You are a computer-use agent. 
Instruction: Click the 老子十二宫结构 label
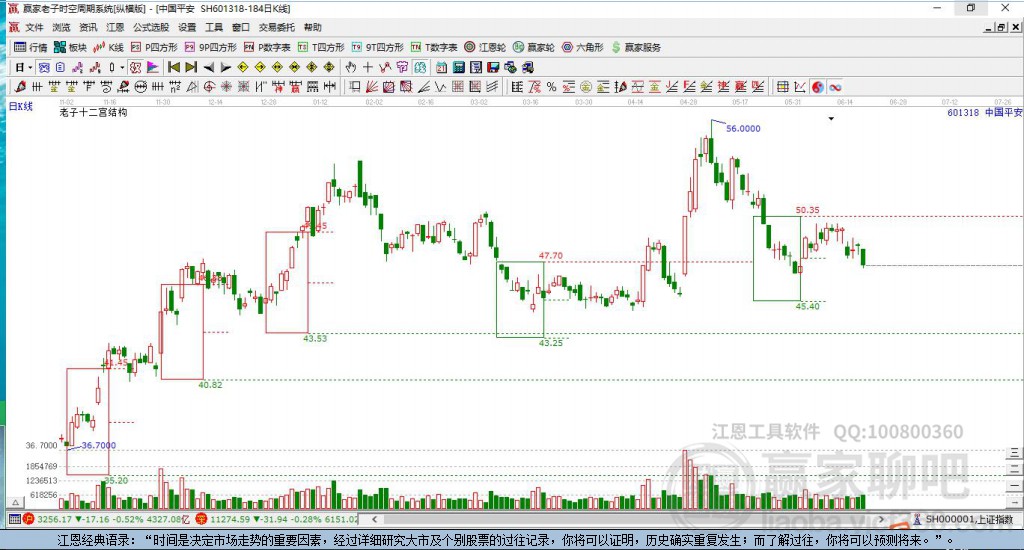(93, 112)
